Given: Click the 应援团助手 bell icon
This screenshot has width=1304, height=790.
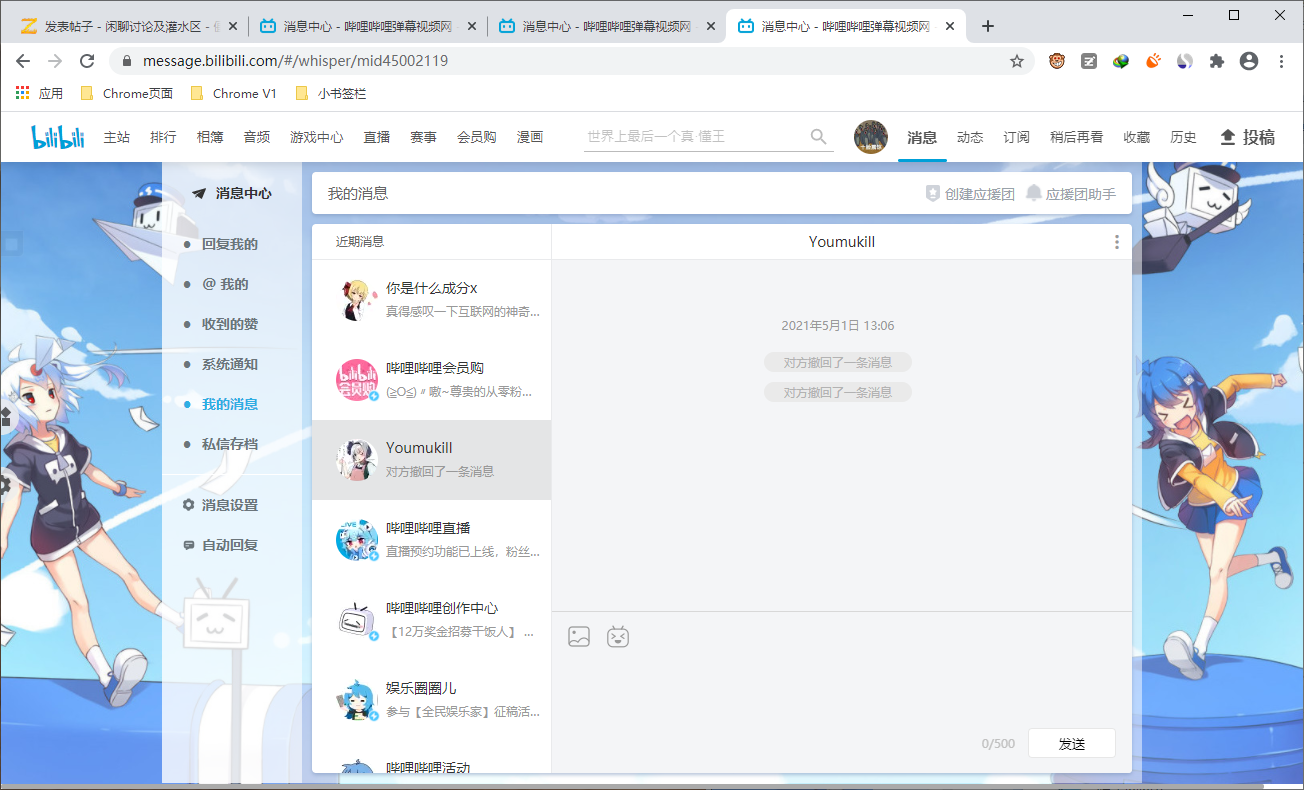Looking at the screenshot, I should tap(1033, 193).
